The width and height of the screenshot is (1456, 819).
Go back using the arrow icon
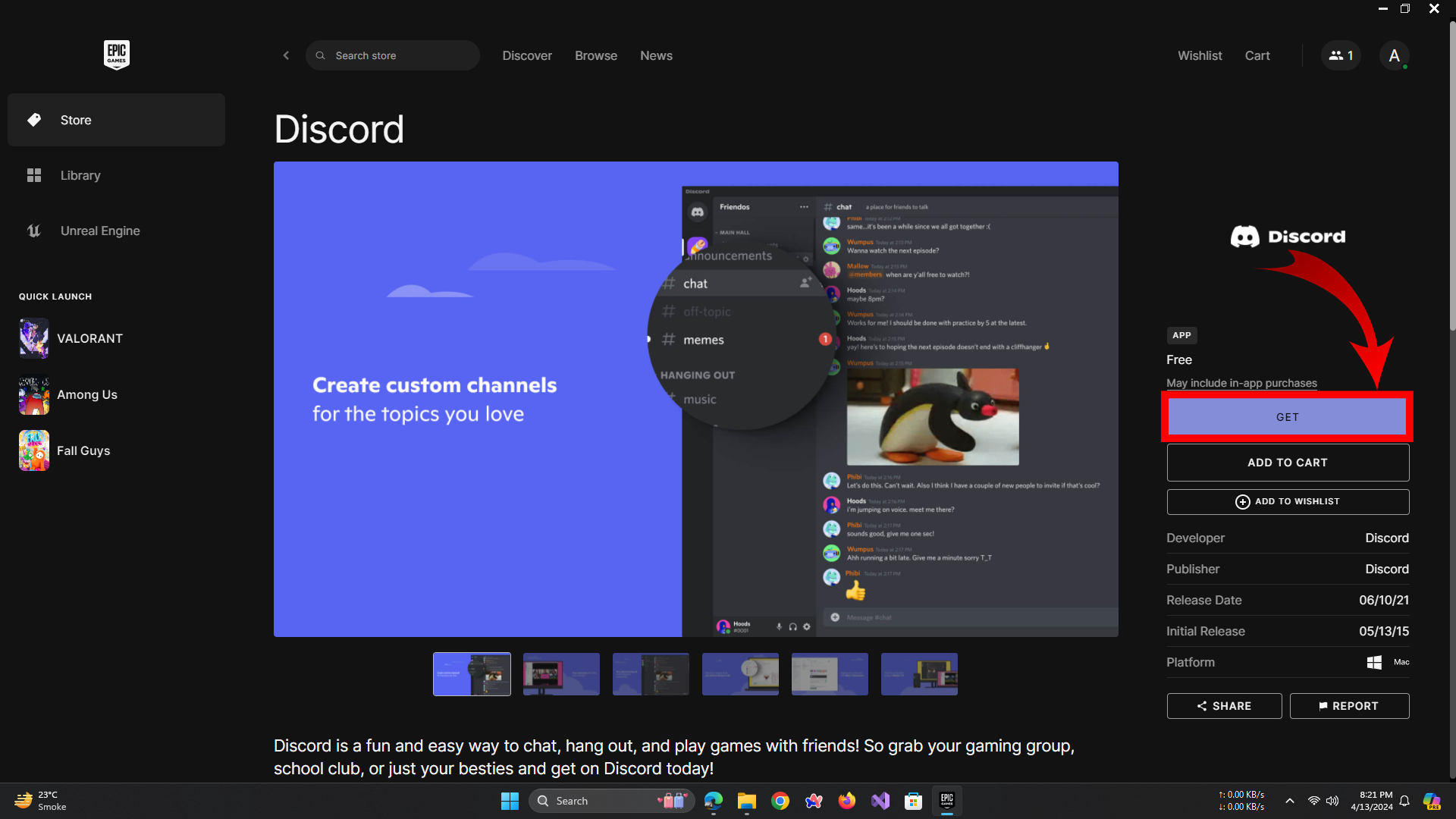tap(286, 55)
